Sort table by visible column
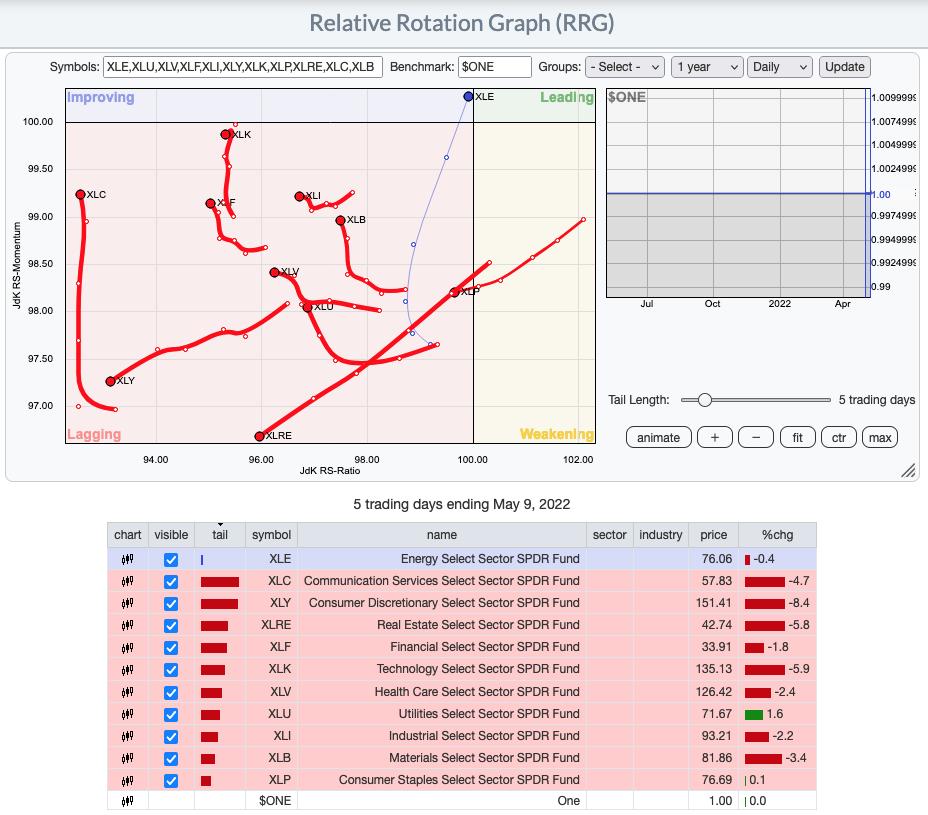928x815 pixels. pos(171,534)
